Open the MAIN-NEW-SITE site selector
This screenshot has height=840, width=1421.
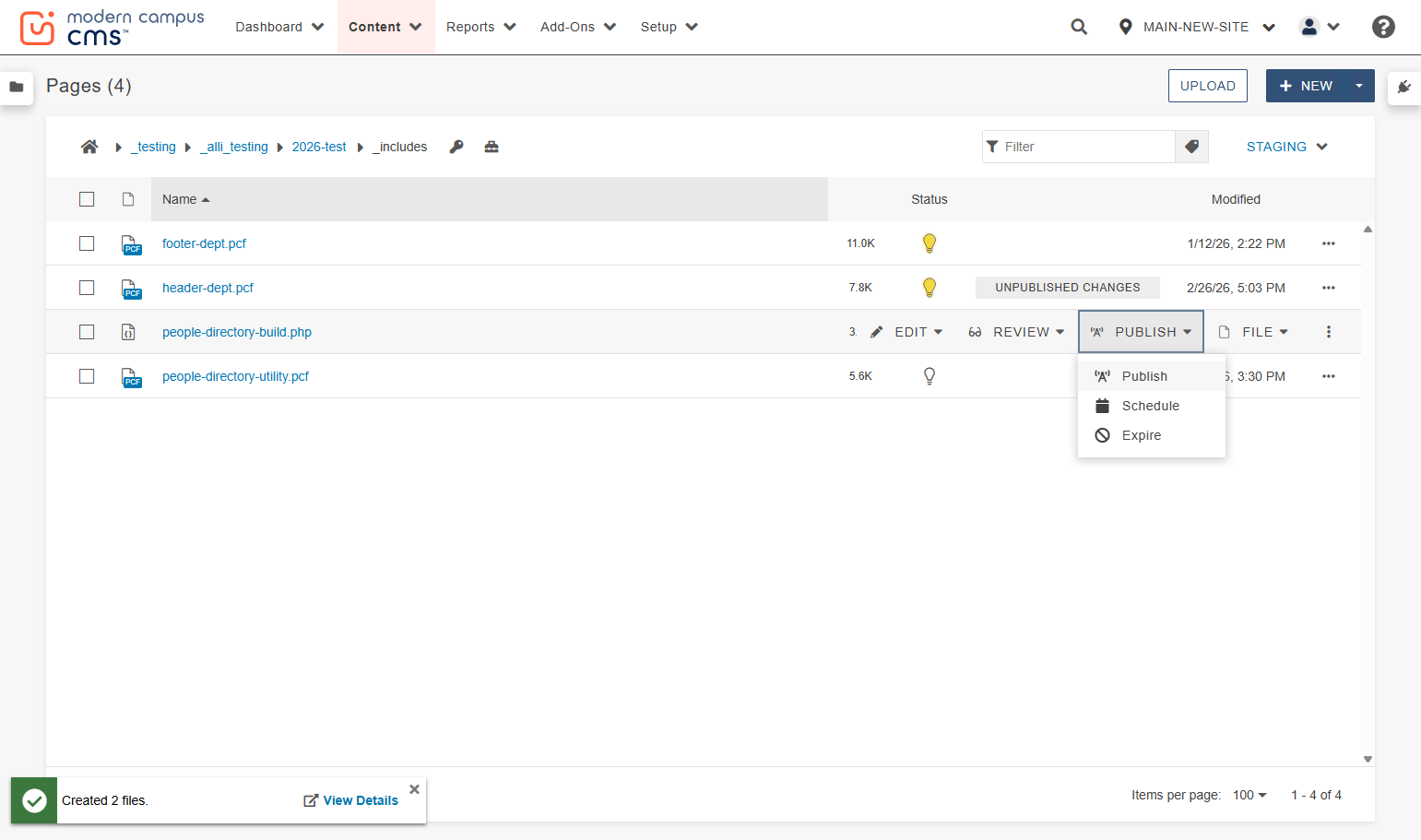[1196, 27]
